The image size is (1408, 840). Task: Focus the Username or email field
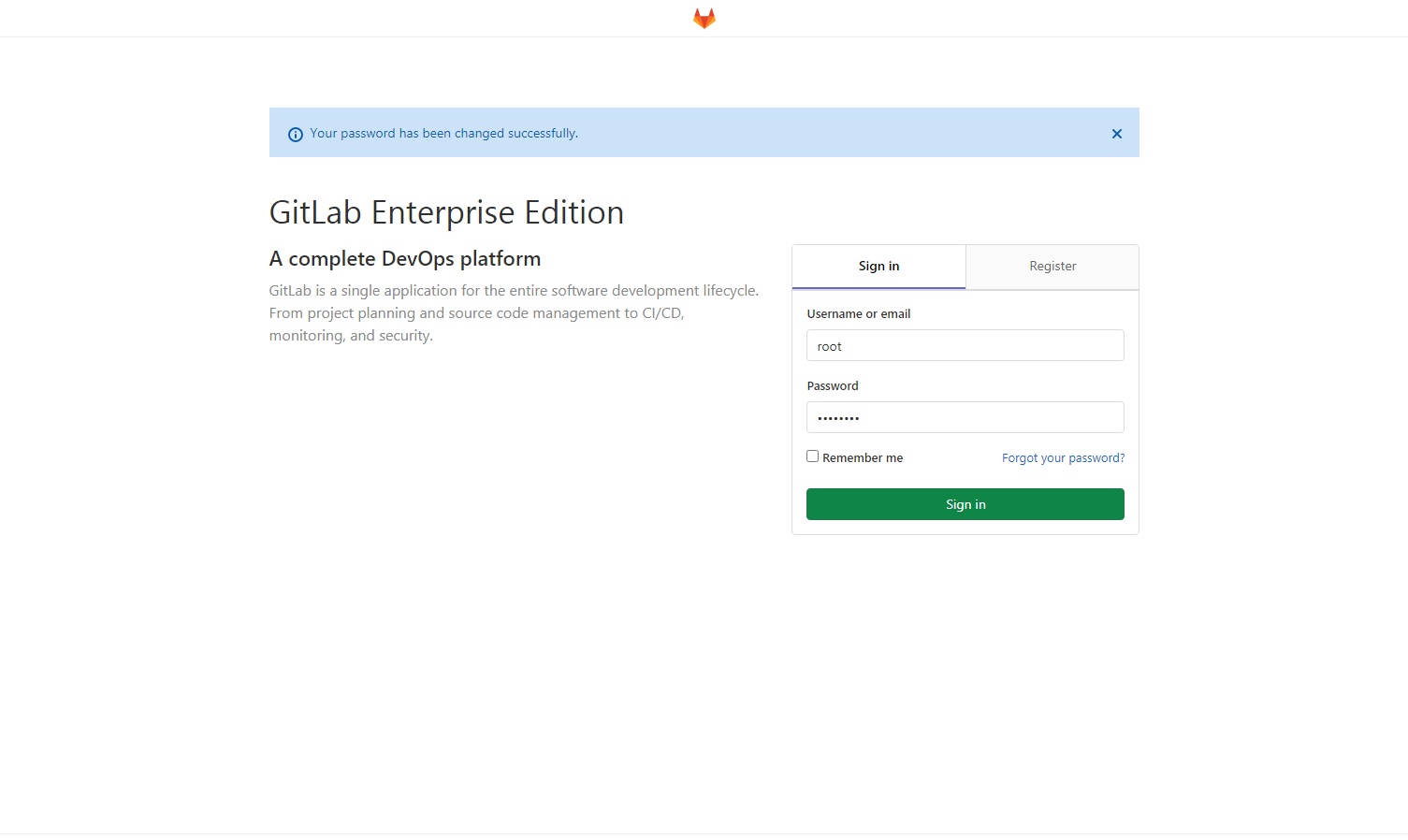click(x=965, y=345)
